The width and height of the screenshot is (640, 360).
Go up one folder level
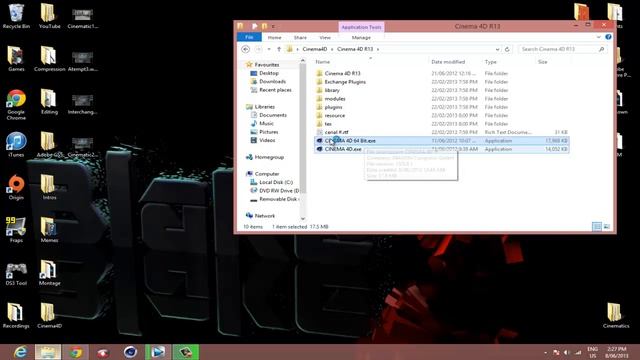[279, 49]
